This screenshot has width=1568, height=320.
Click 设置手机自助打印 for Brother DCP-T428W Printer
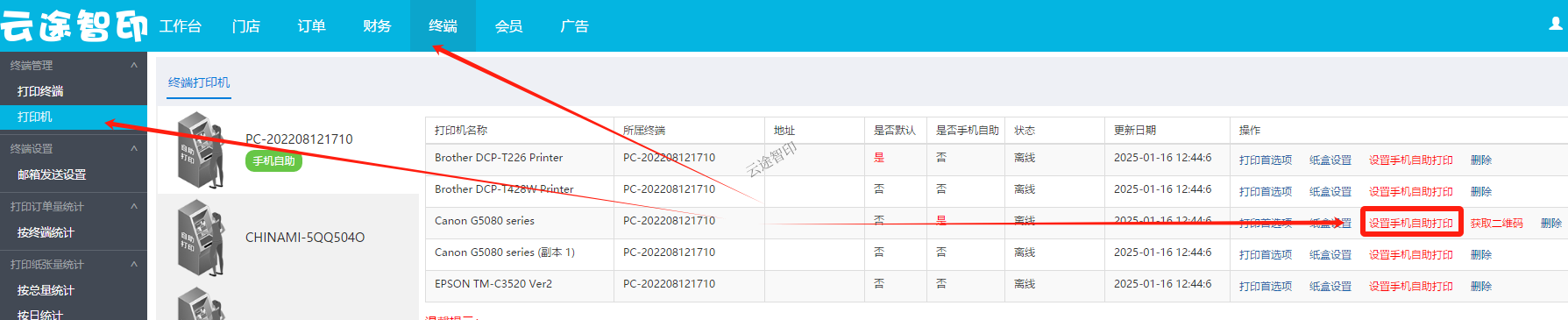click(1411, 192)
